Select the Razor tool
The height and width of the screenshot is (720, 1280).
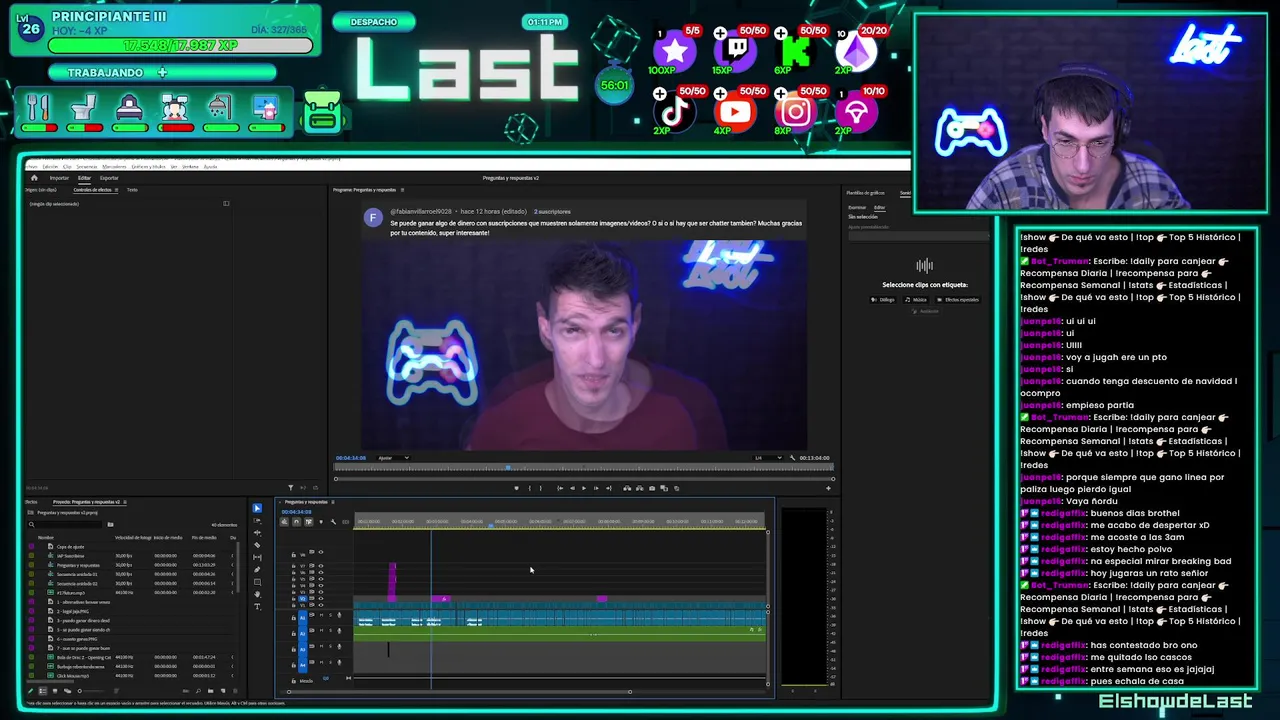pyautogui.click(x=257, y=545)
